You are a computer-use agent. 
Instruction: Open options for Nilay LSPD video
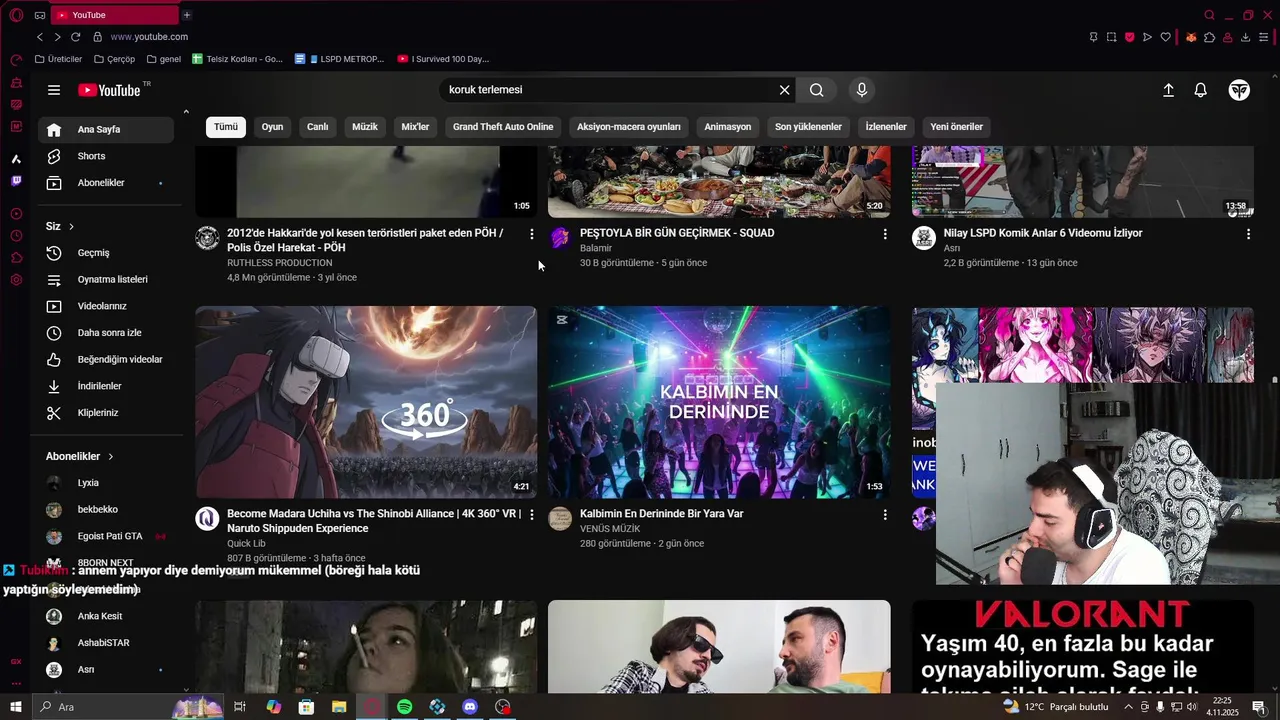pyautogui.click(x=1248, y=234)
